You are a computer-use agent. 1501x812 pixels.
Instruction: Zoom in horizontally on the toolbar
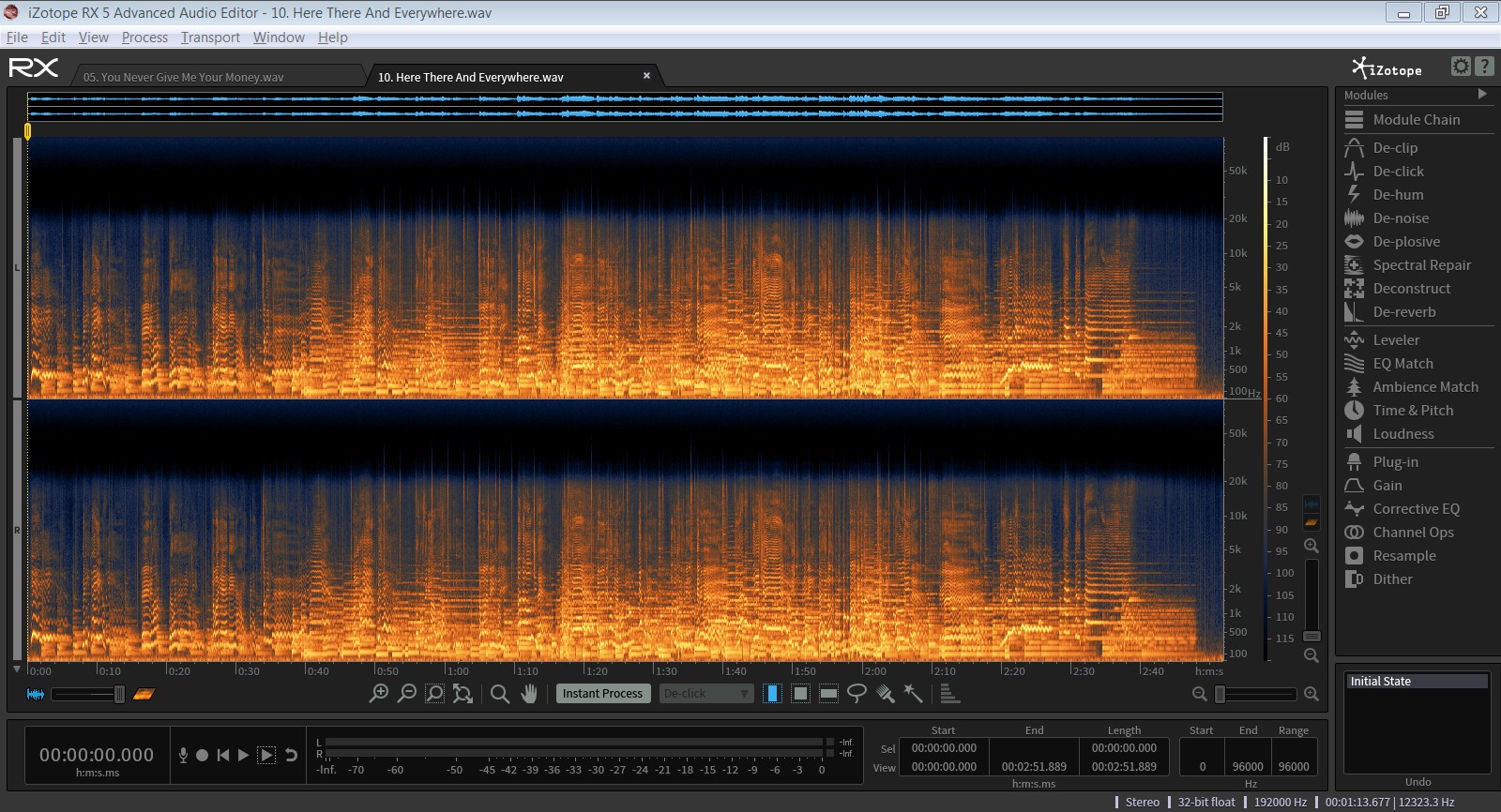[x=379, y=694]
